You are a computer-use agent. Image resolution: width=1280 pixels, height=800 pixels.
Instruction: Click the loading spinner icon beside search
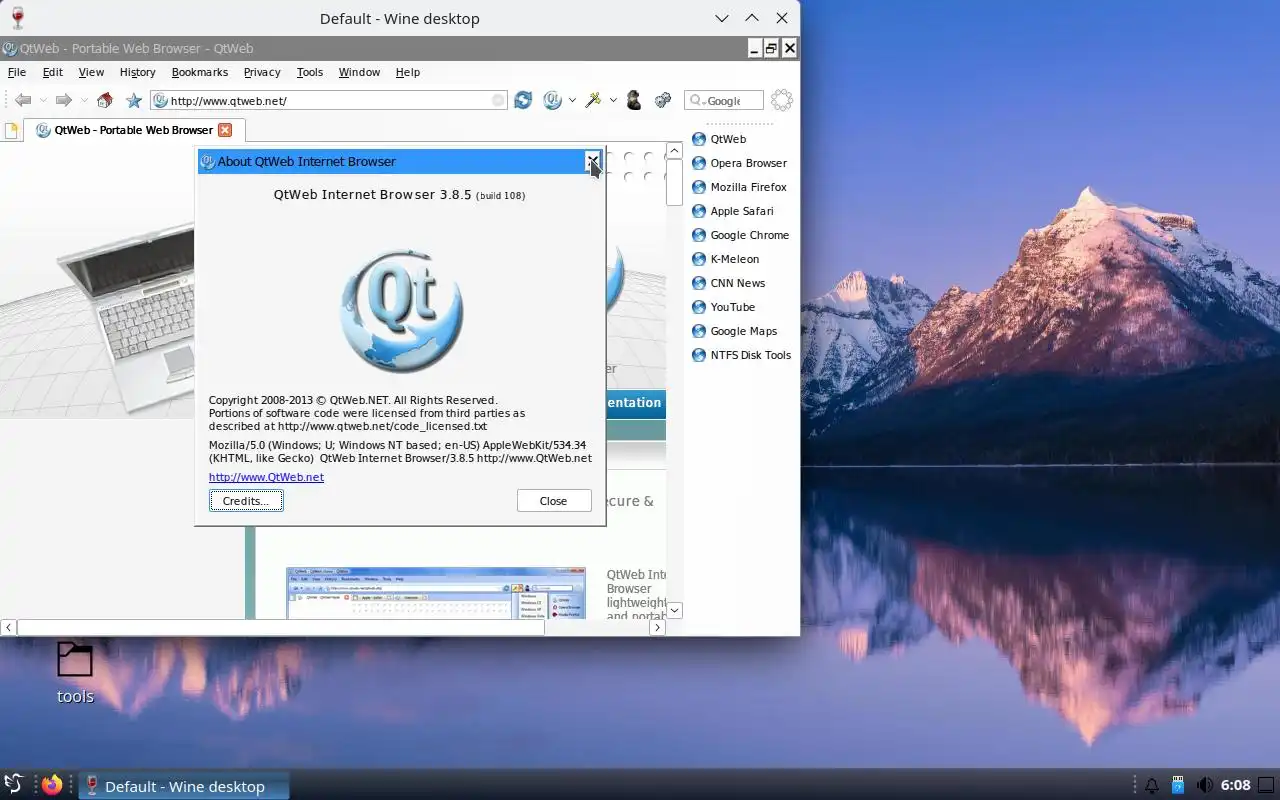782,100
